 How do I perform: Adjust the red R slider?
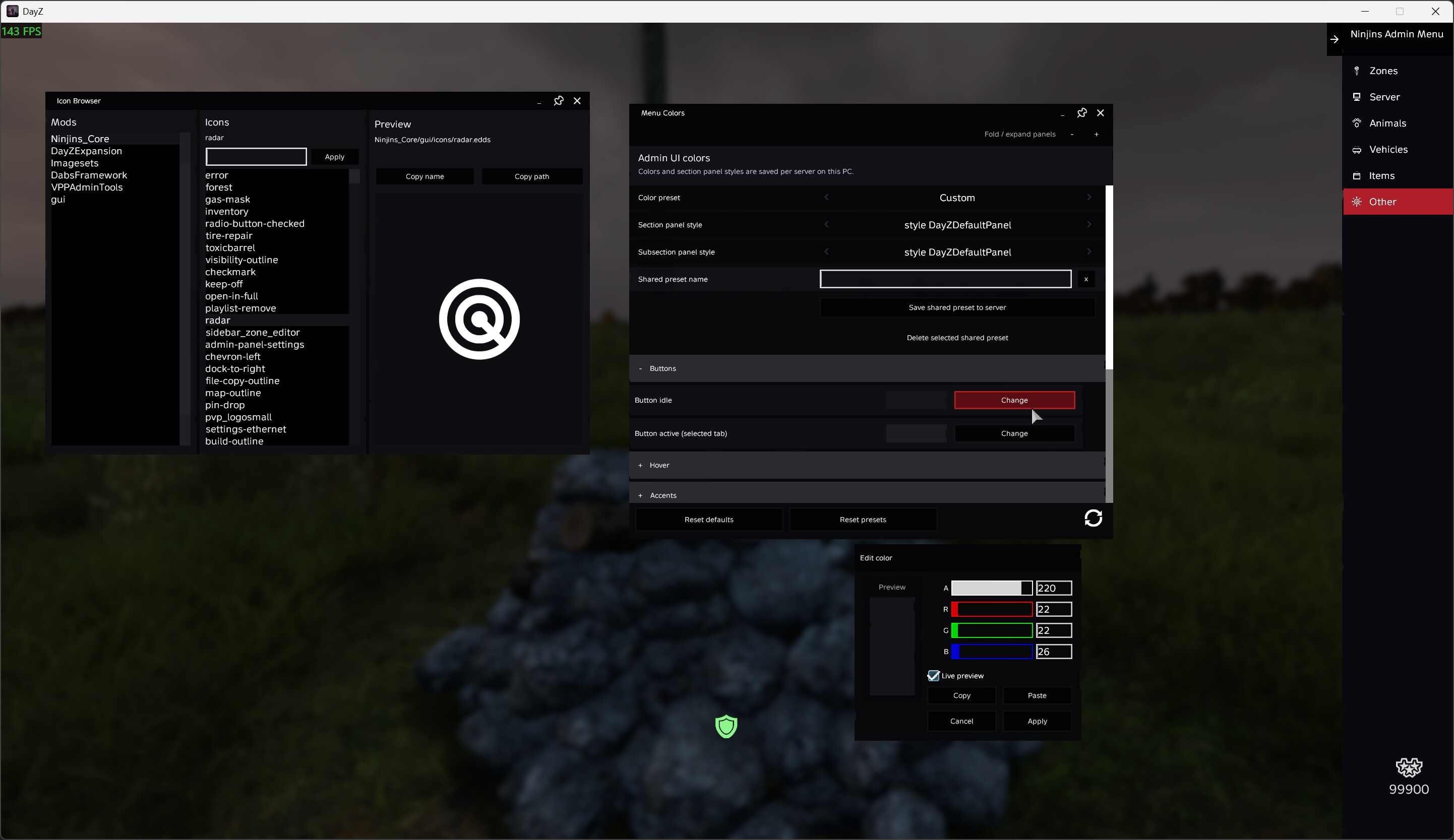[992, 609]
